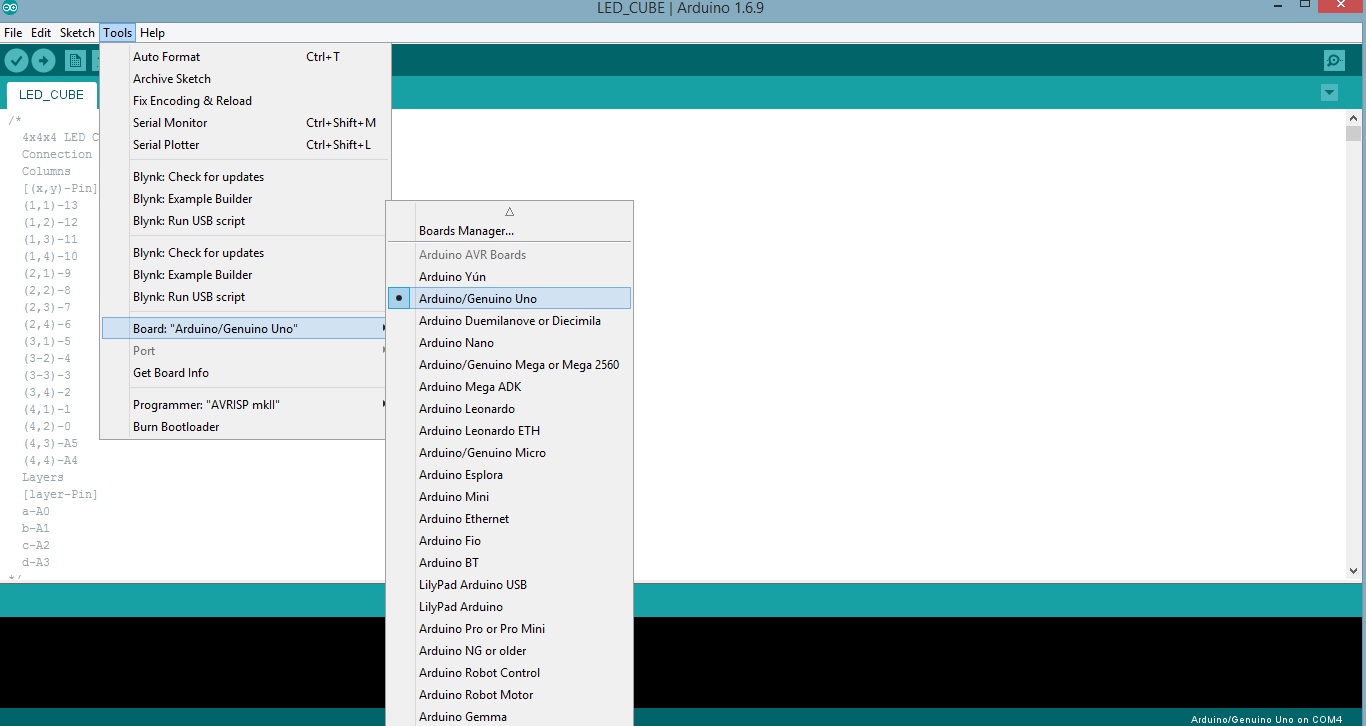Viewport: 1366px width, 726px height.
Task: Select Arduino Ethernet
Action: click(x=510, y=519)
